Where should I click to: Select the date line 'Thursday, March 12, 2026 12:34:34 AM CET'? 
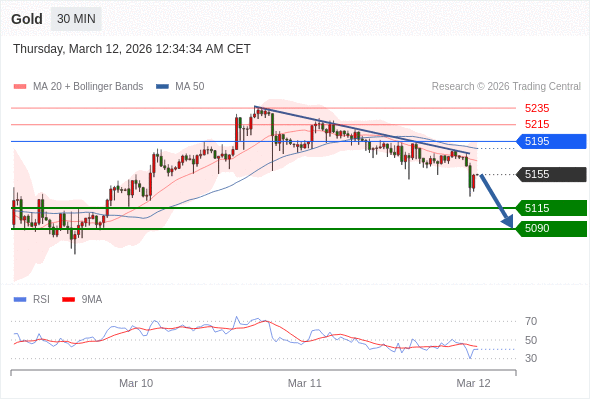click(132, 49)
